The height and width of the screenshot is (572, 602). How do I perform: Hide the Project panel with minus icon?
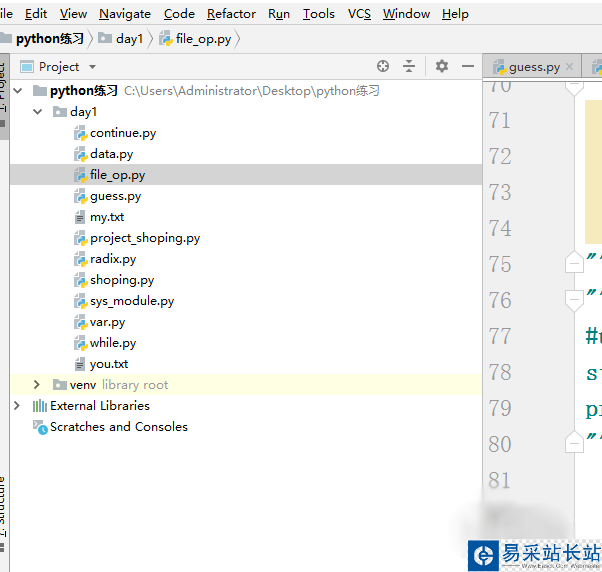tap(468, 66)
